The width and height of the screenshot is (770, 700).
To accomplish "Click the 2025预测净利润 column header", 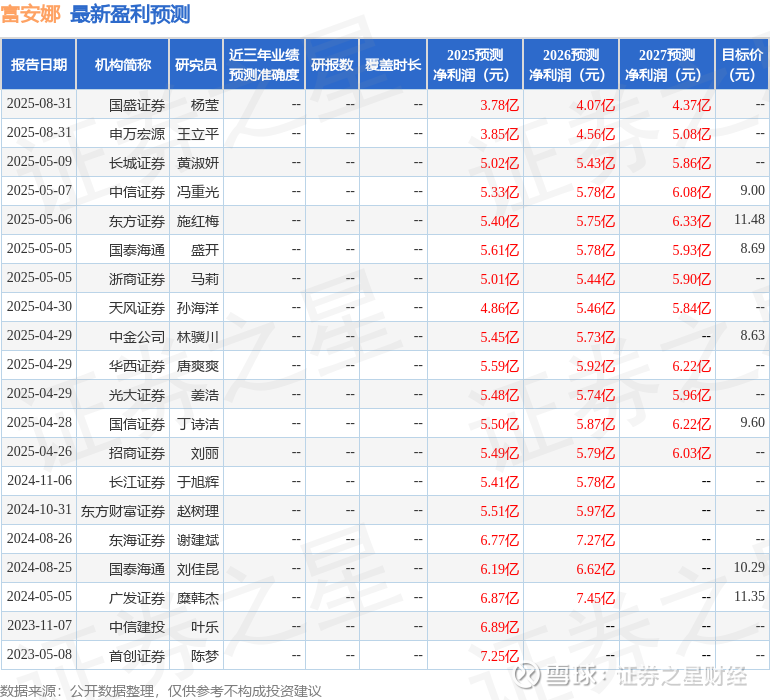I will [475, 64].
